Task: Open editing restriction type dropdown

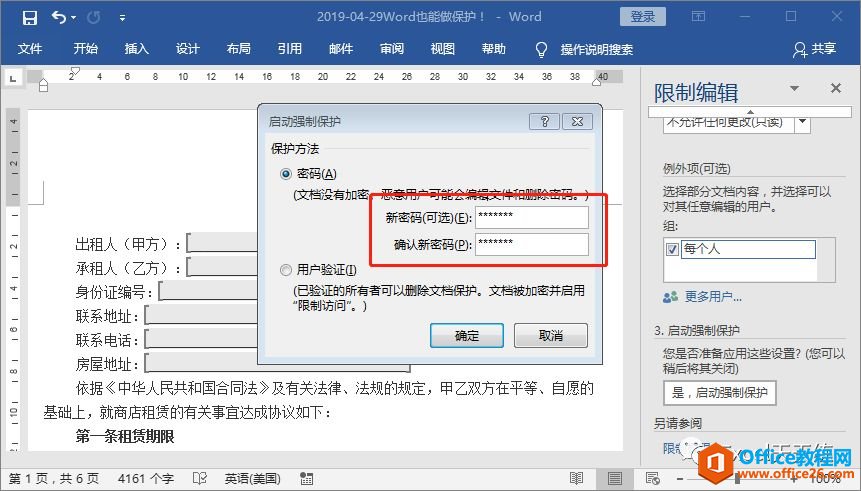Action: [803, 121]
